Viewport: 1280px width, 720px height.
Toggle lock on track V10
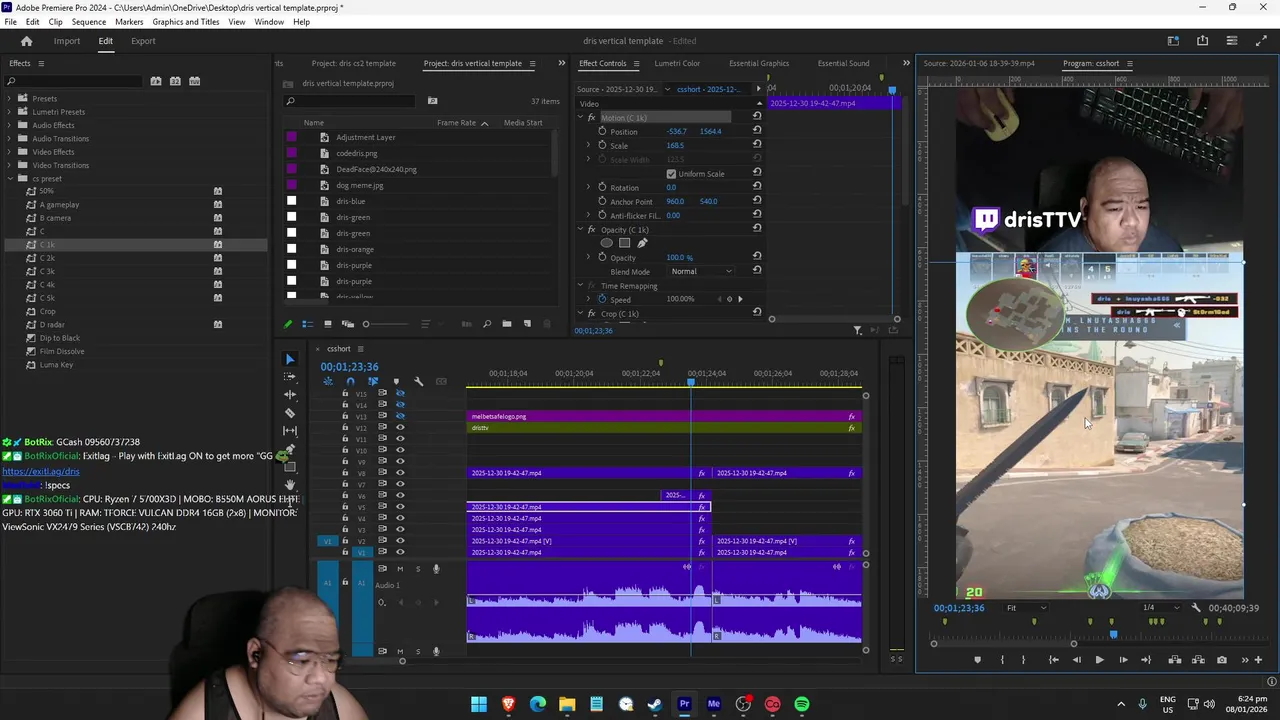(345, 450)
